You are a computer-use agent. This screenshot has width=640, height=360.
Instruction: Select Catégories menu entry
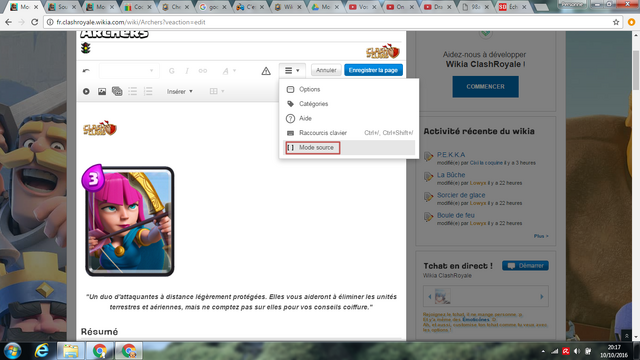point(349,104)
